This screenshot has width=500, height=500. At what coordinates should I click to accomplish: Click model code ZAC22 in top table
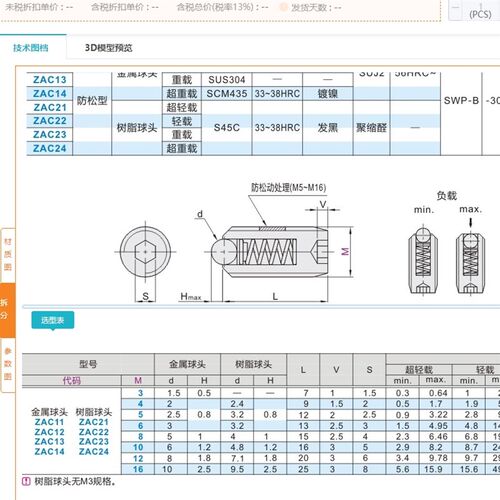click(x=50, y=121)
